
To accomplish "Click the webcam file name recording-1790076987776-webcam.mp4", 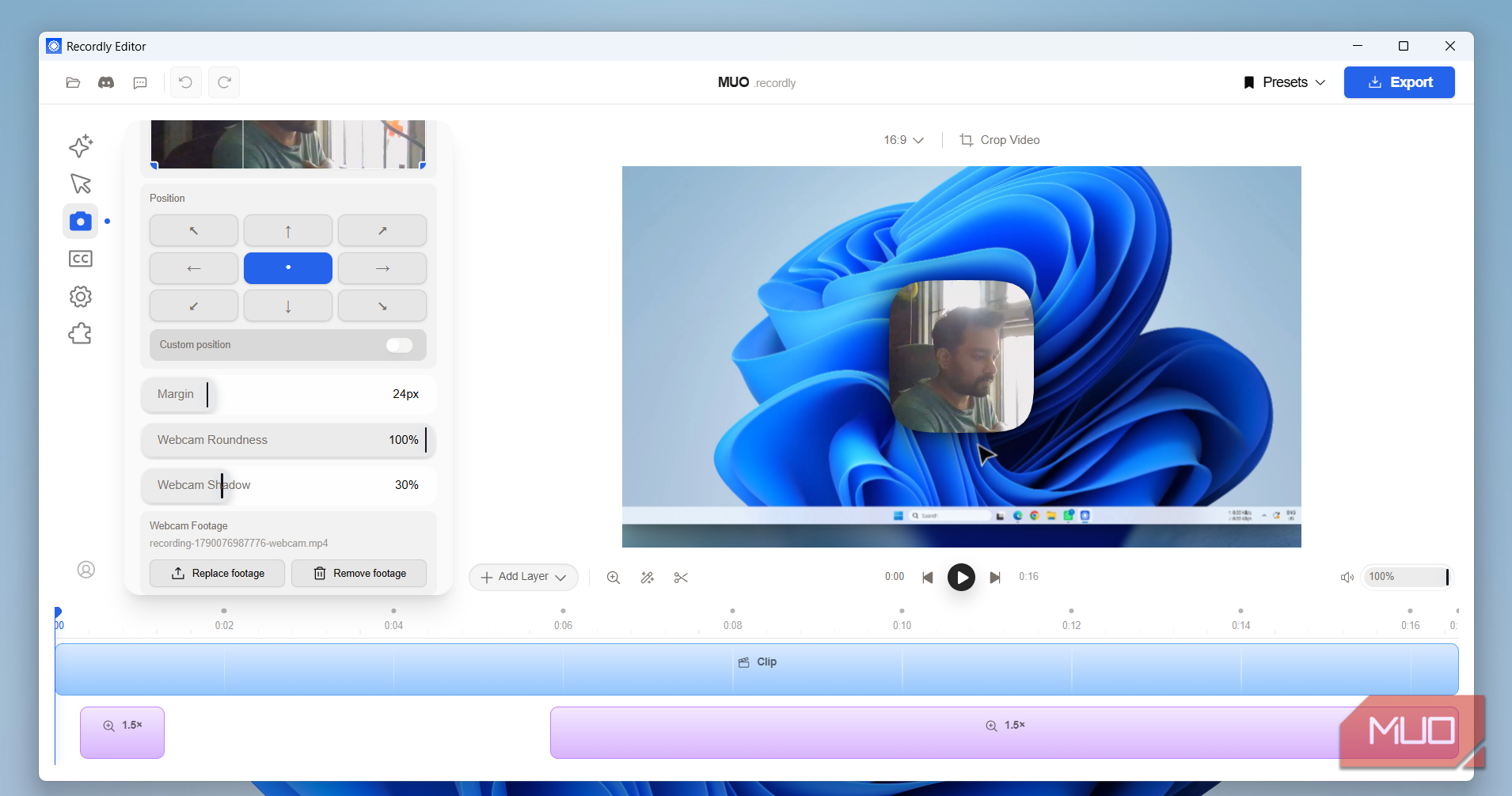I will coord(238,544).
